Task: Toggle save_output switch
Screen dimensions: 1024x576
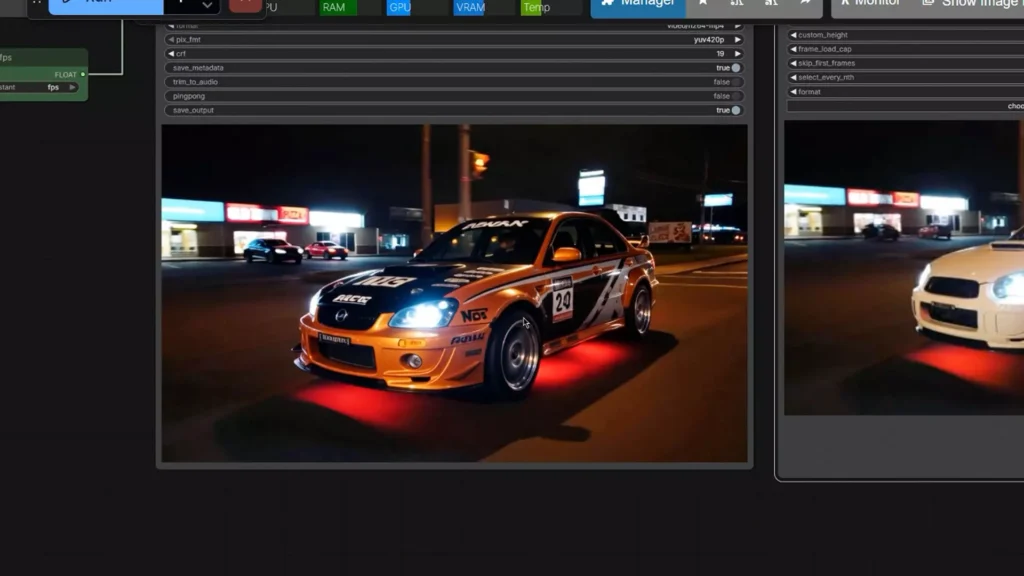Action: [x=736, y=110]
